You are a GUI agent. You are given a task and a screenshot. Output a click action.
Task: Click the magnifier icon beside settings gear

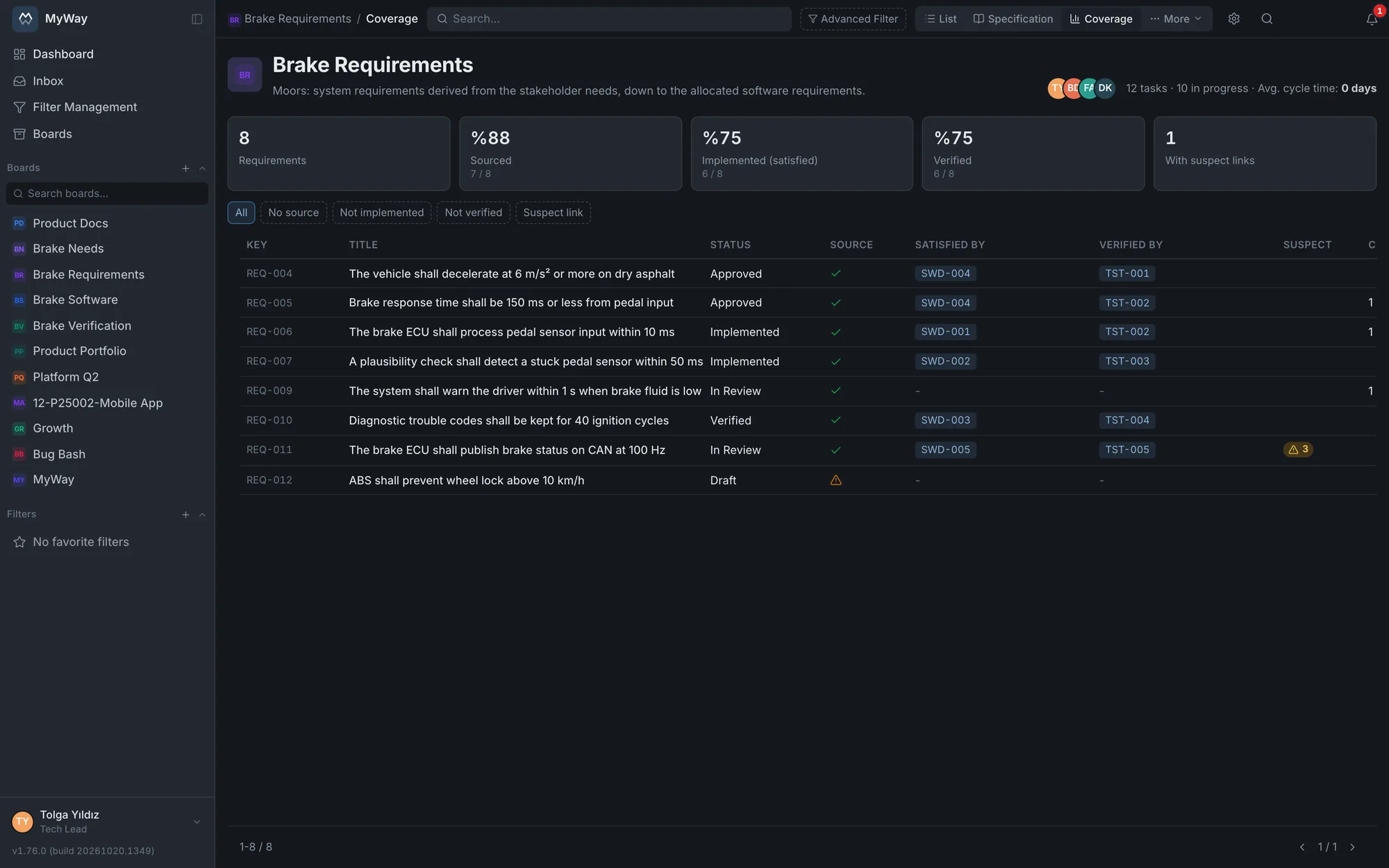click(x=1267, y=19)
